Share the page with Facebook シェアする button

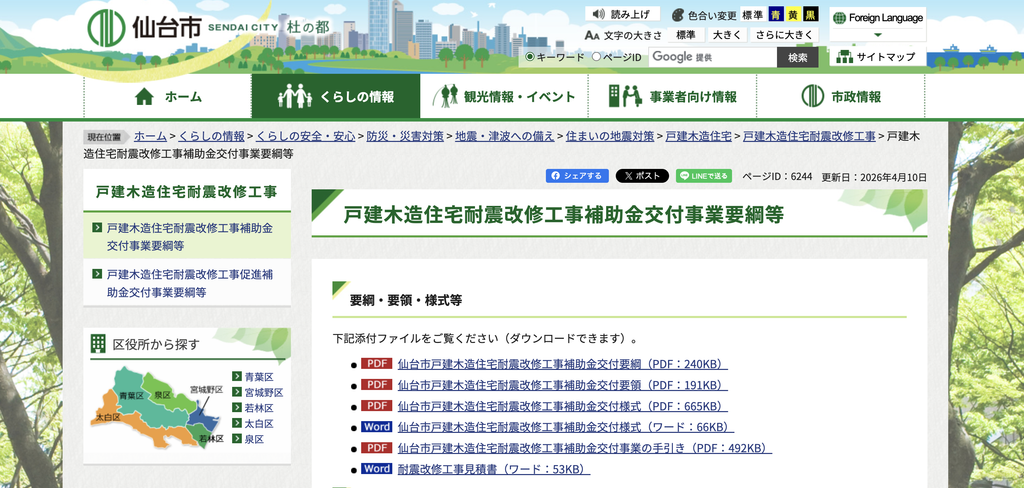pos(577,176)
